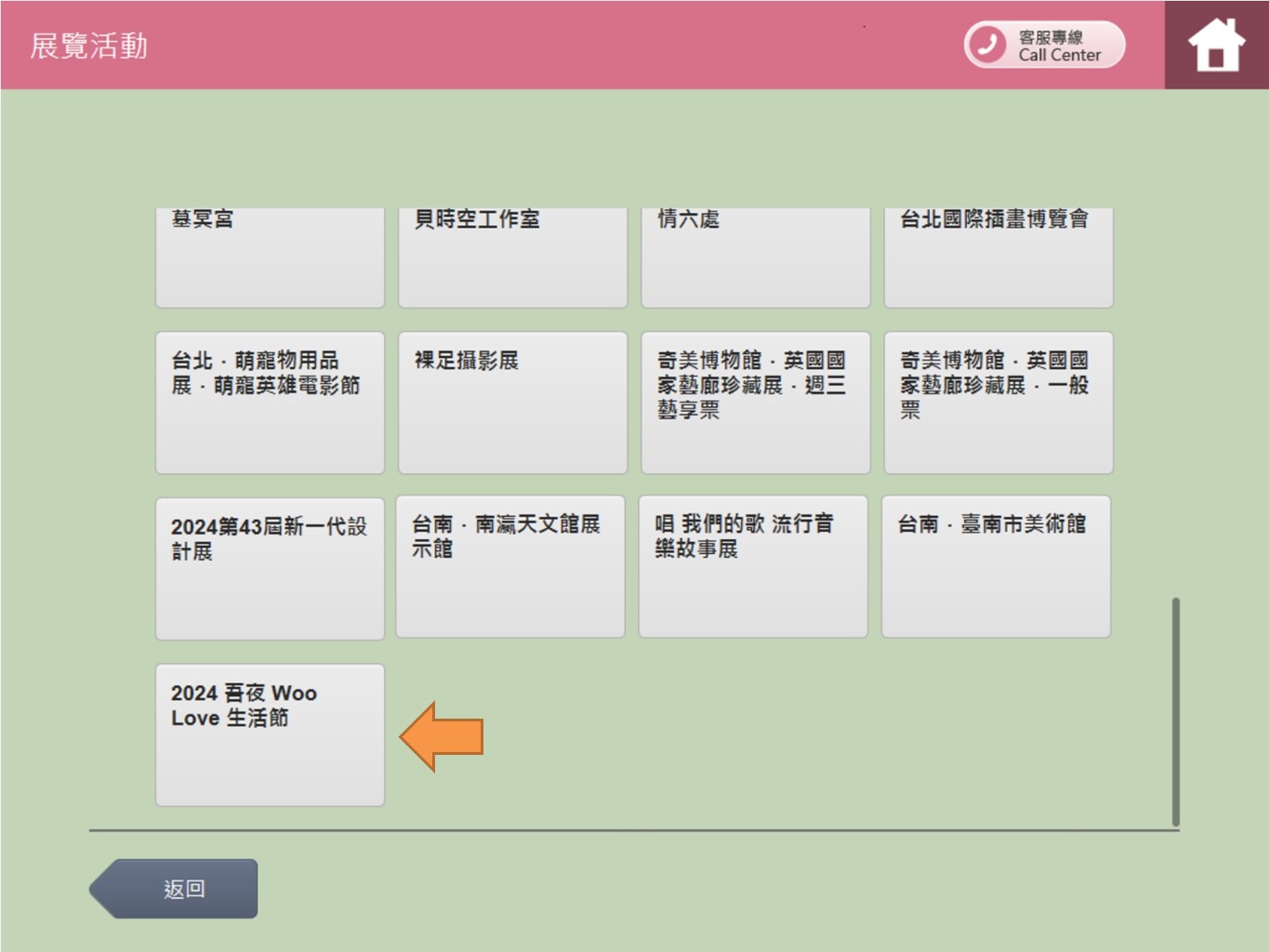Open 2024第43屆新一代設計展 tile
This screenshot has width=1269, height=952.
(x=270, y=568)
